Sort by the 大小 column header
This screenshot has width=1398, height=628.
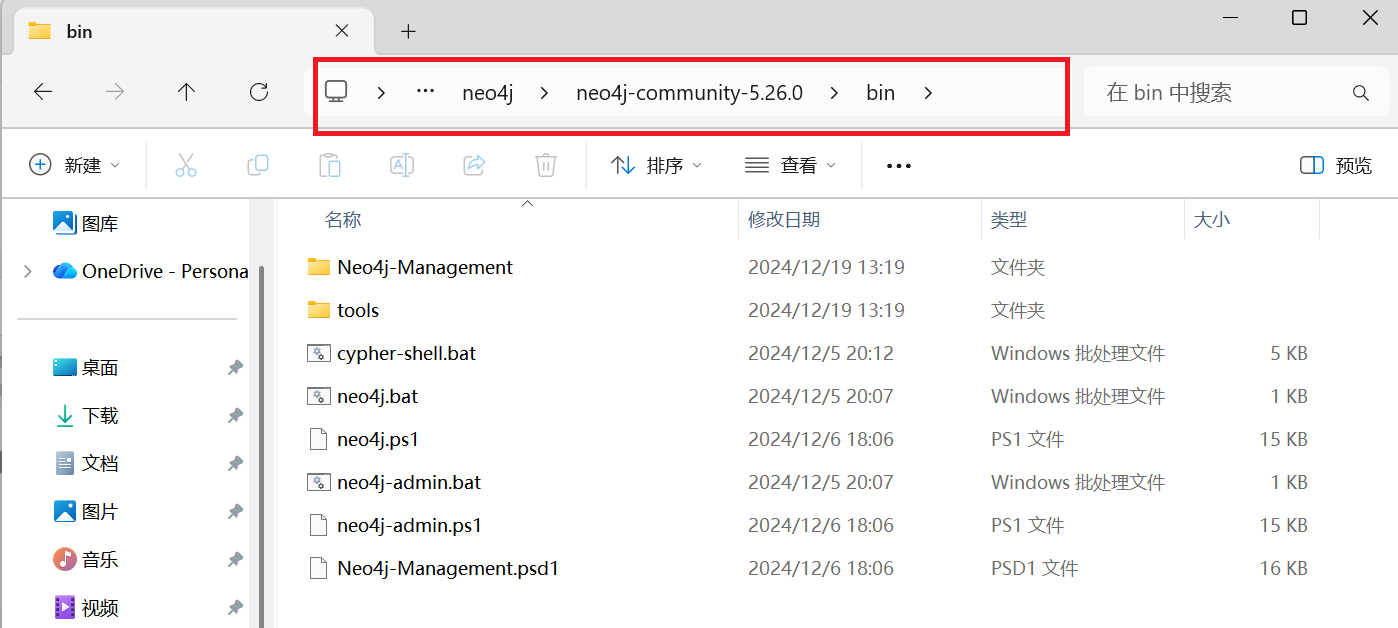click(x=1212, y=220)
